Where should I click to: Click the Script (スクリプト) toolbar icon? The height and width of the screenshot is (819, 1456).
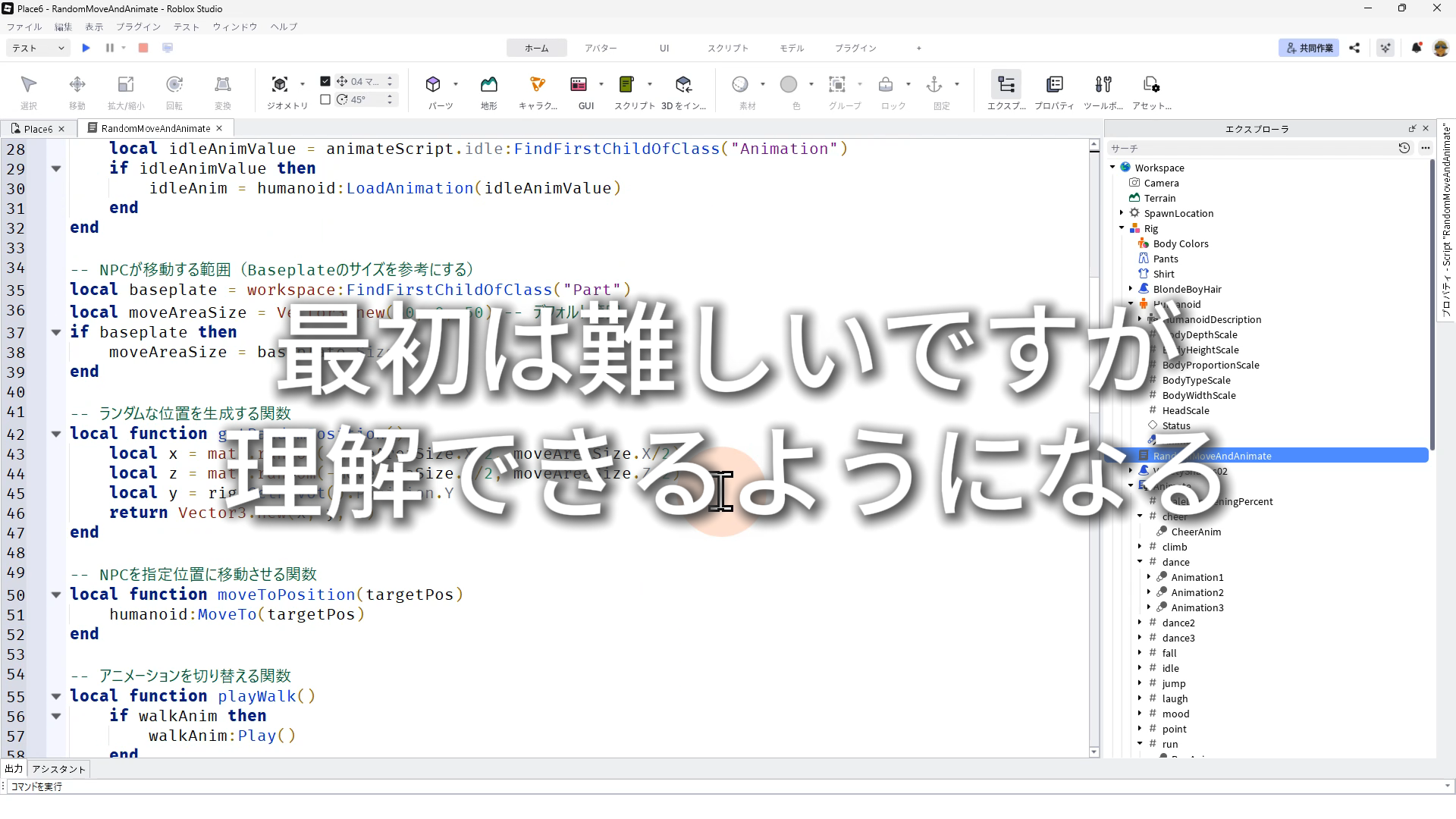[626, 84]
